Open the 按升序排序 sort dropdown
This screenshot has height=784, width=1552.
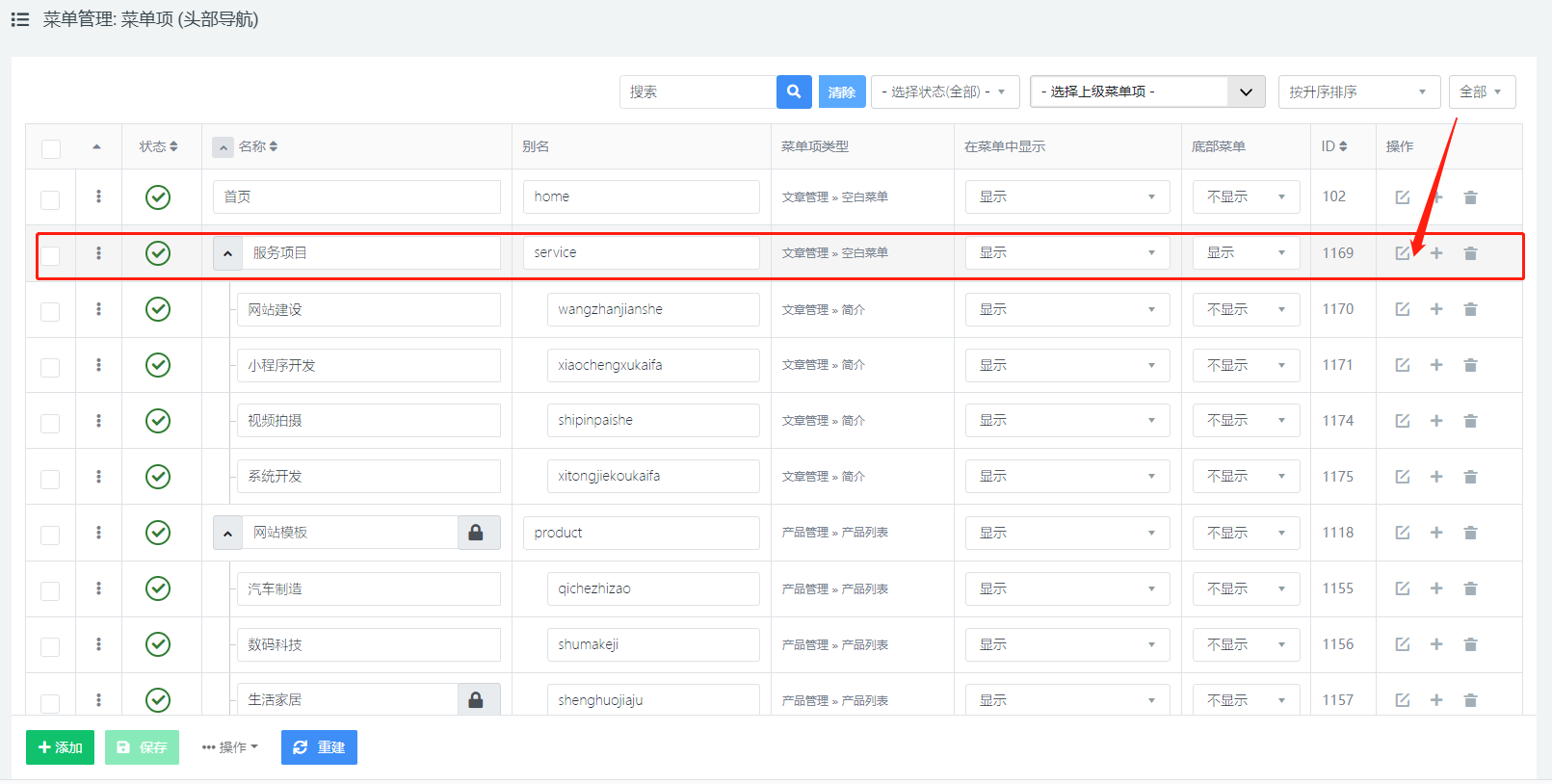tap(1358, 92)
